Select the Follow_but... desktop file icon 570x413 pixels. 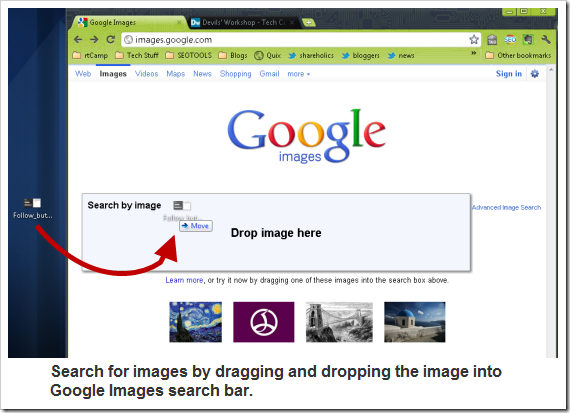[33, 208]
